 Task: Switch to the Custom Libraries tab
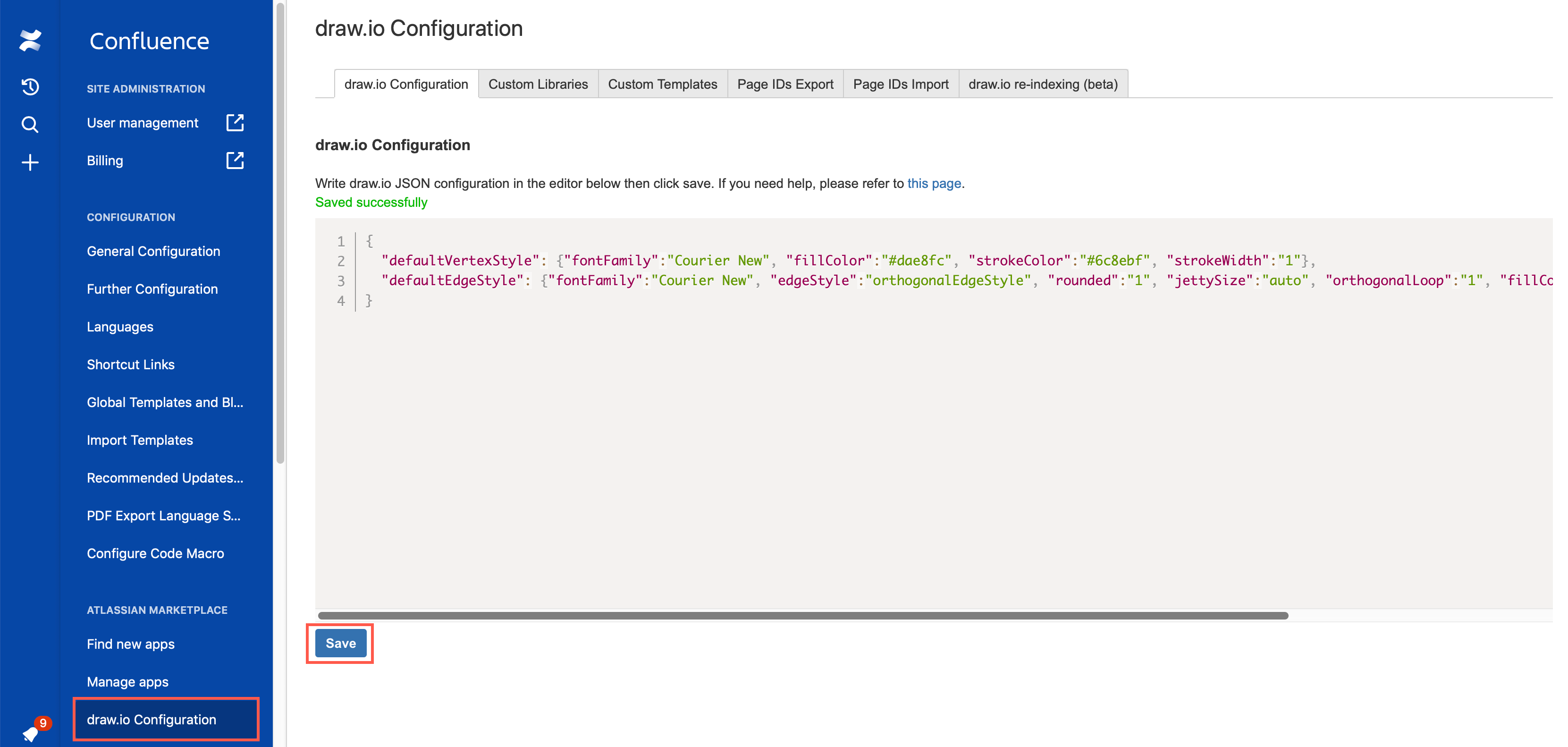tap(538, 84)
